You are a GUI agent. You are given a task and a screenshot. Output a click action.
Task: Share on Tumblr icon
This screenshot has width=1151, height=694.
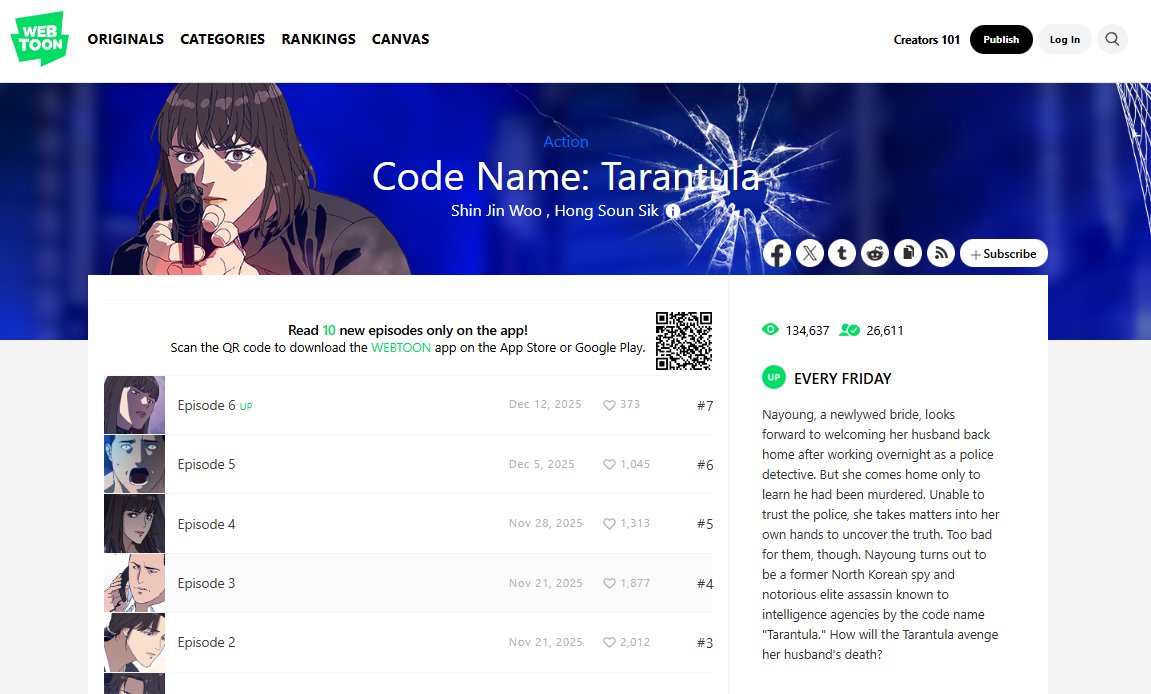point(842,253)
